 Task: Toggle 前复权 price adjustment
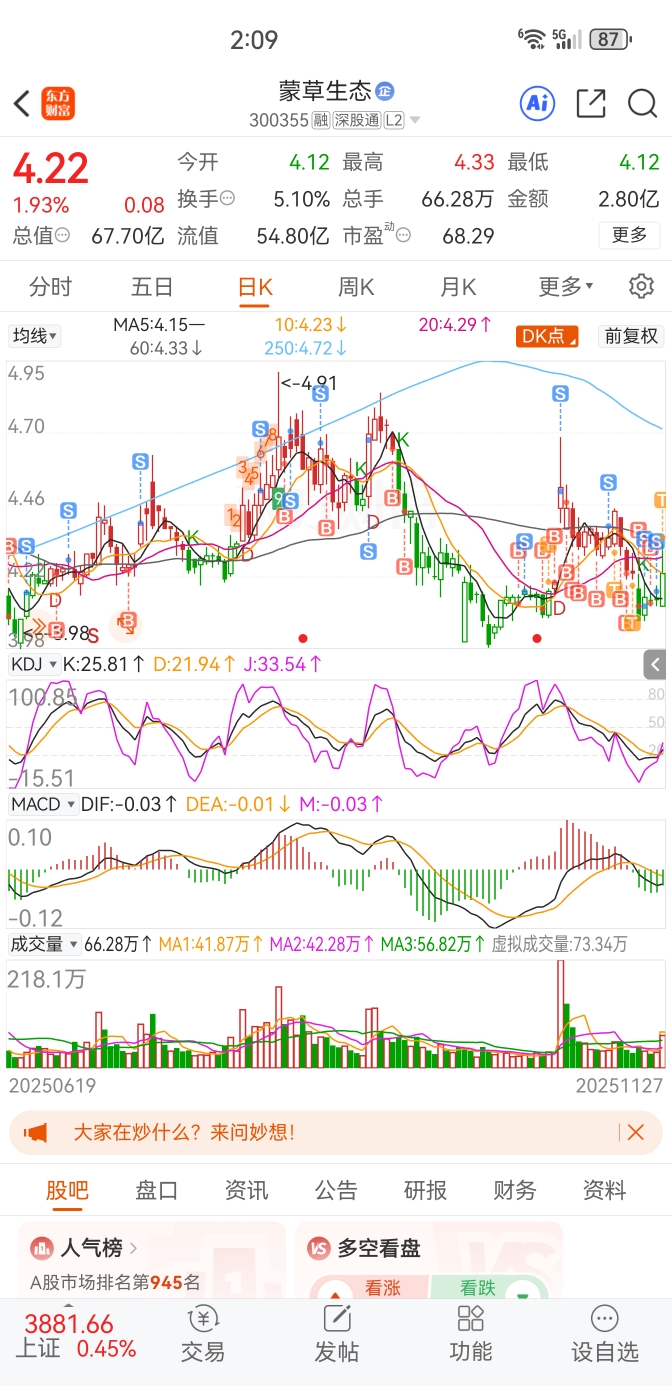pos(631,336)
